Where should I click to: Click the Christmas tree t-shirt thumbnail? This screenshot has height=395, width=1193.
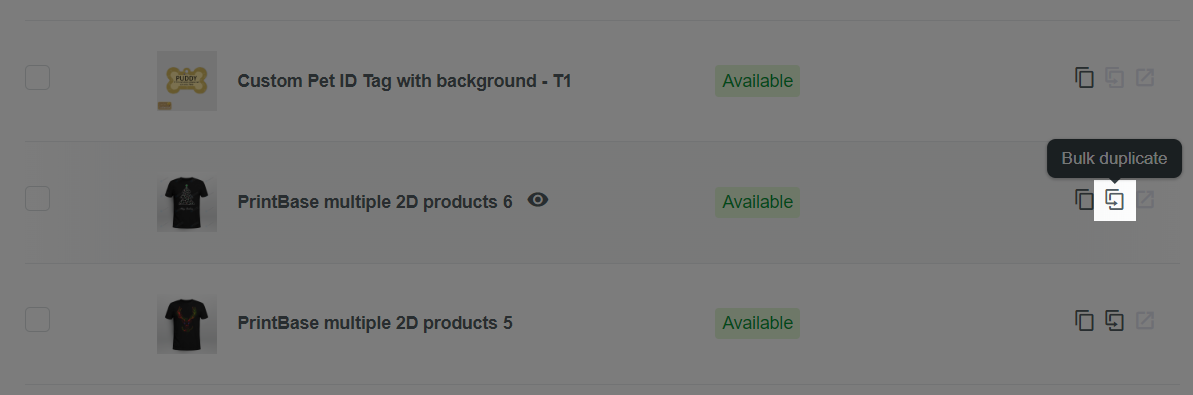[x=187, y=202]
